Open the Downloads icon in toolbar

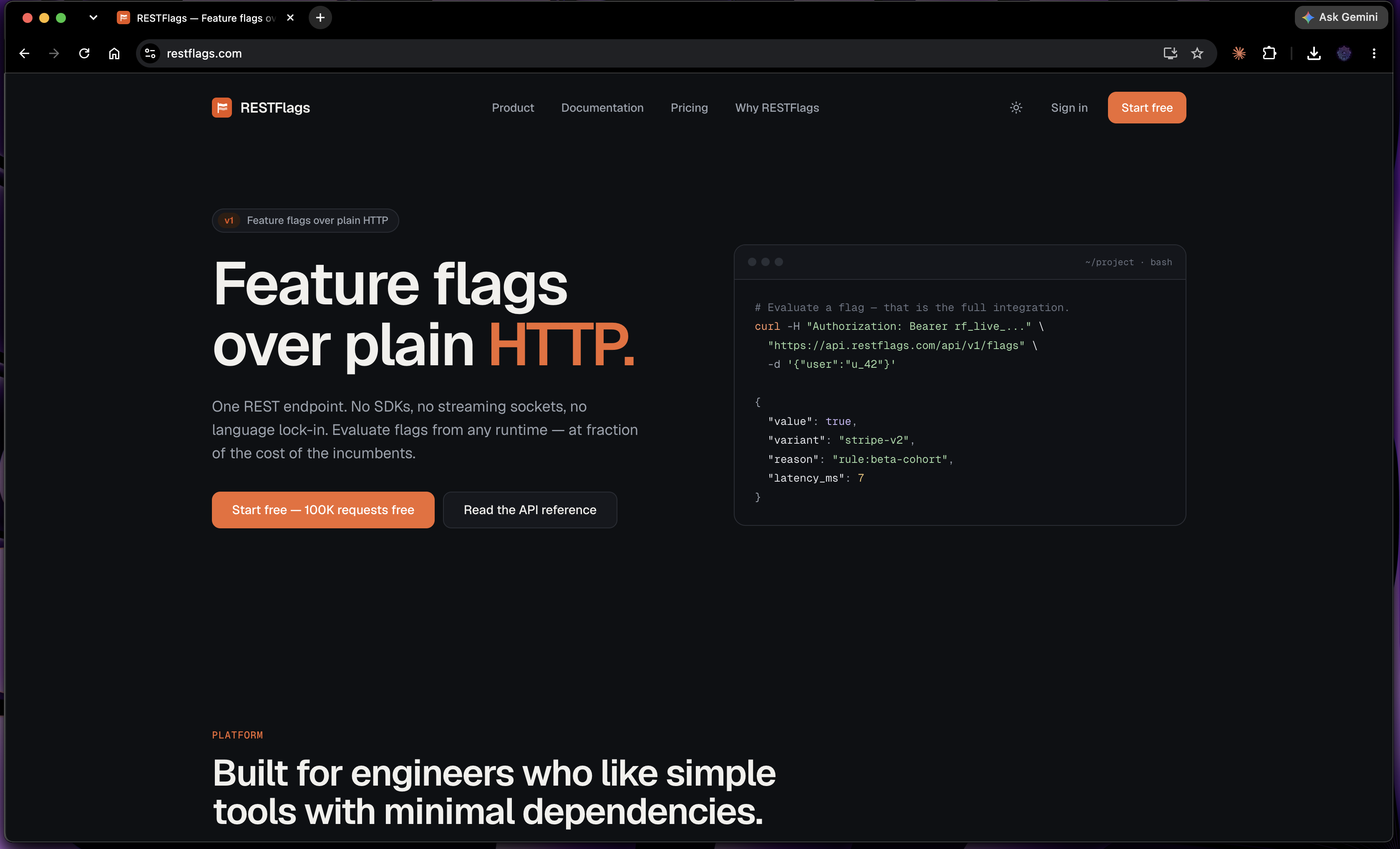[x=1314, y=53]
